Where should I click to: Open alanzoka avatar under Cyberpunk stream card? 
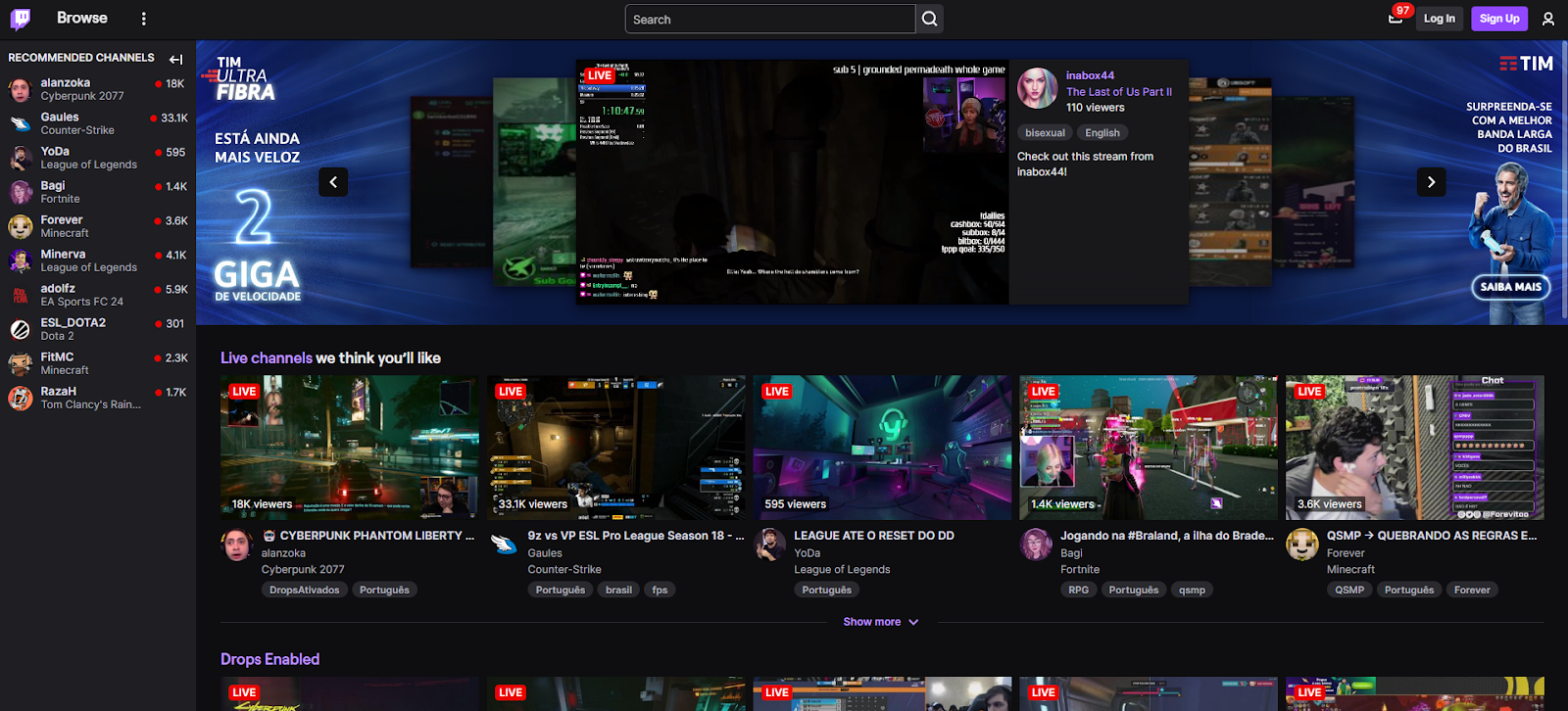[237, 545]
